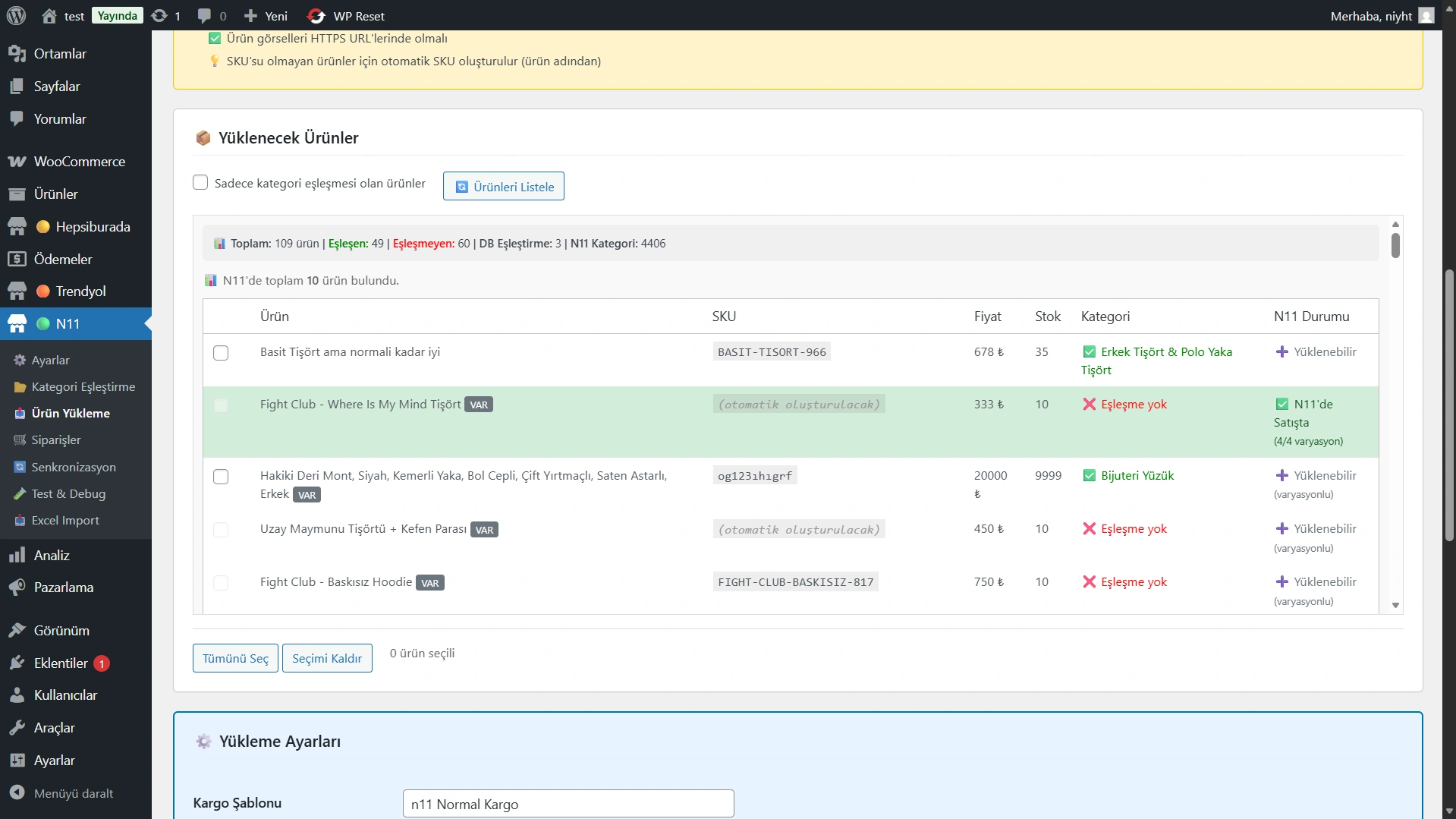Click the Kargo Şablonu input field

(x=568, y=804)
